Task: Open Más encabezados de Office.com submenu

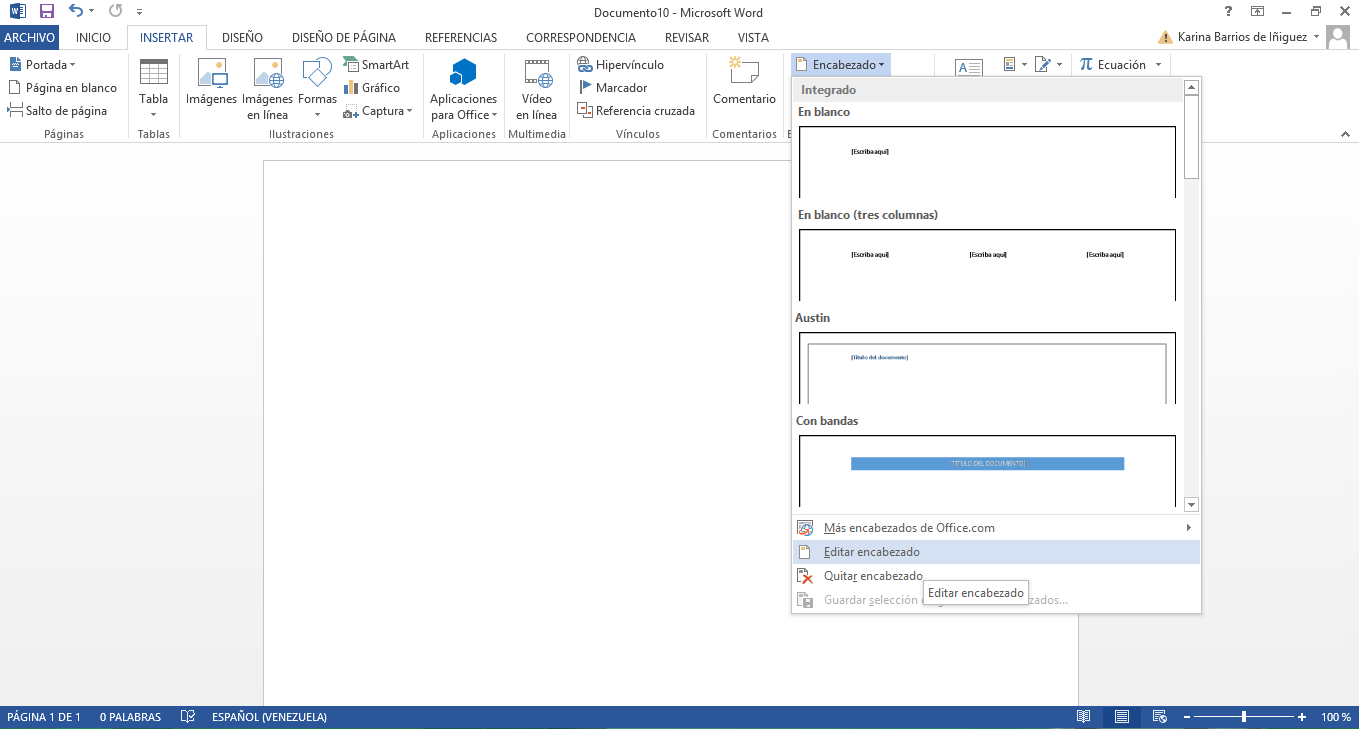Action: coord(996,528)
